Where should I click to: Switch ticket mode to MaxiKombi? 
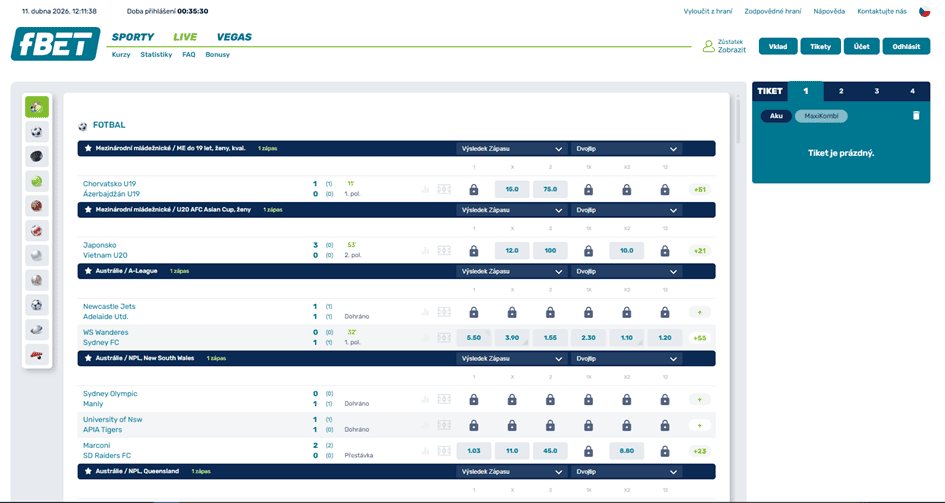point(821,116)
